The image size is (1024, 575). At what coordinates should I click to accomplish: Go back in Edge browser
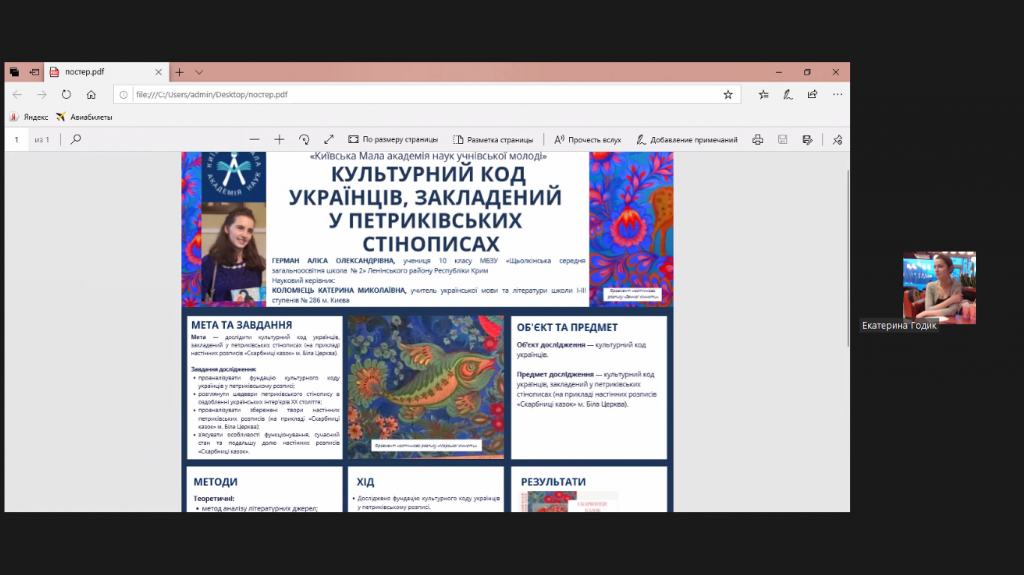click(17, 95)
